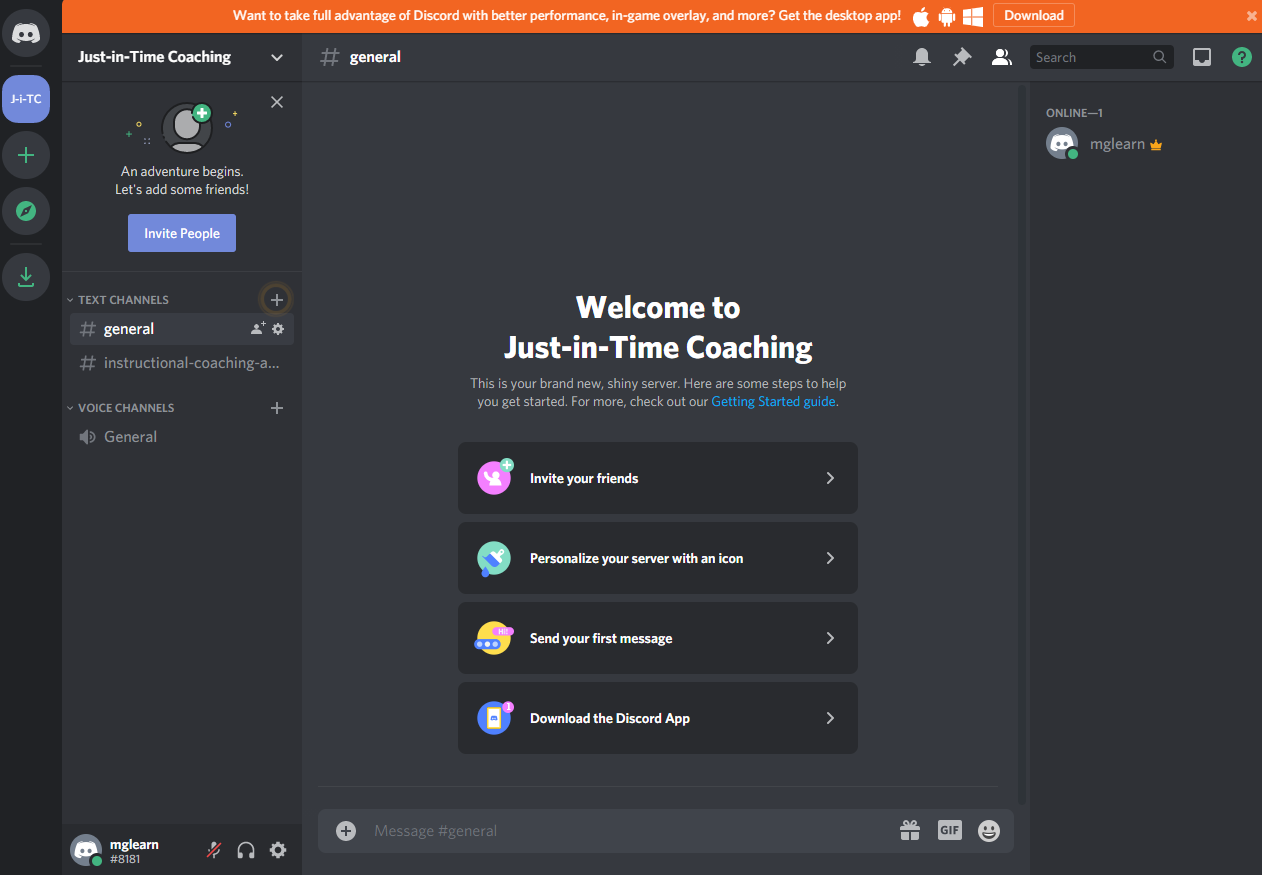Click the #general channel title in header
This screenshot has height=875, width=1262.
coord(375,57)
